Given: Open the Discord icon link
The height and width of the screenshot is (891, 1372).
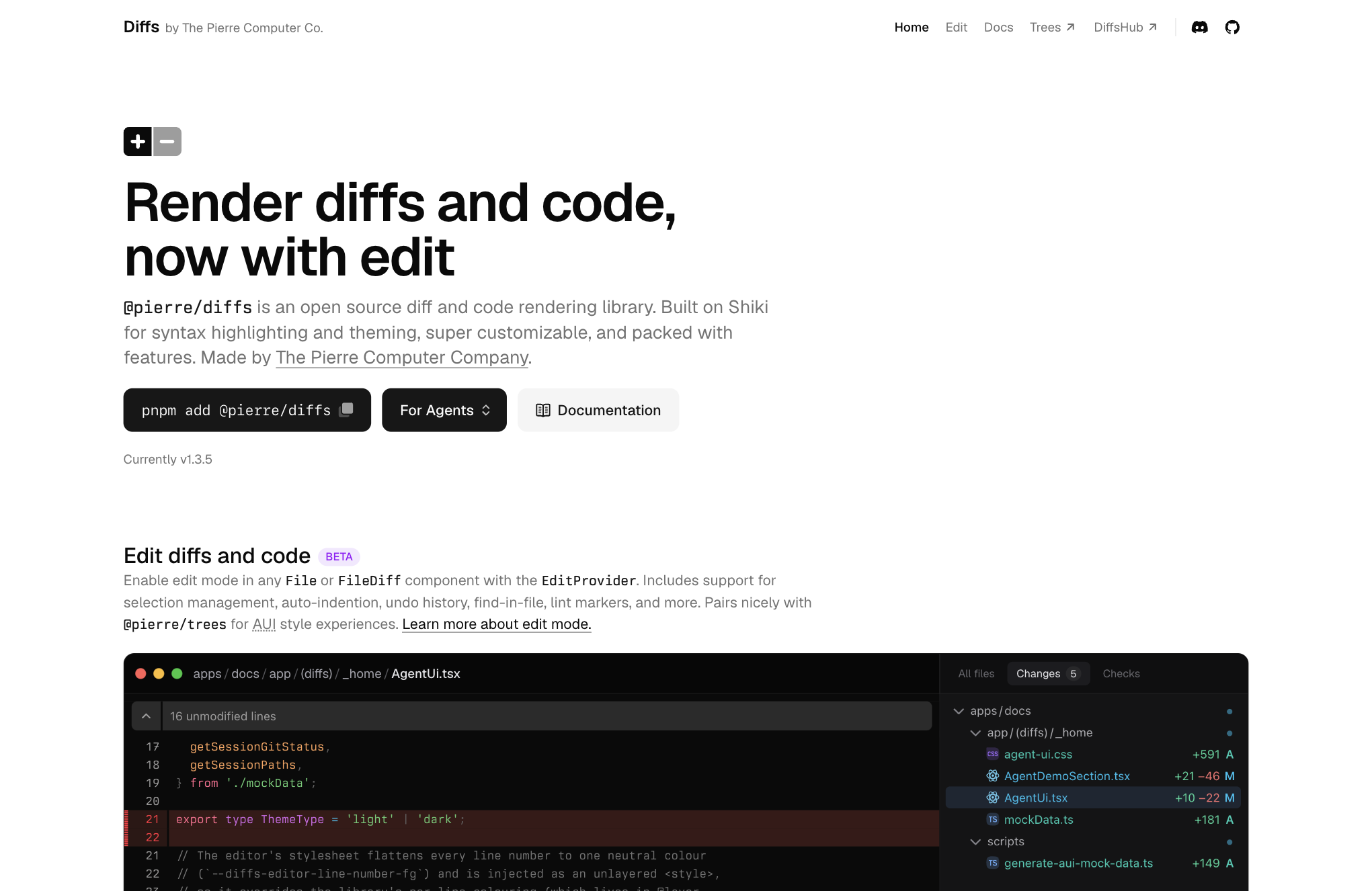Looking at the screenshot, I should click(1199, 27).
